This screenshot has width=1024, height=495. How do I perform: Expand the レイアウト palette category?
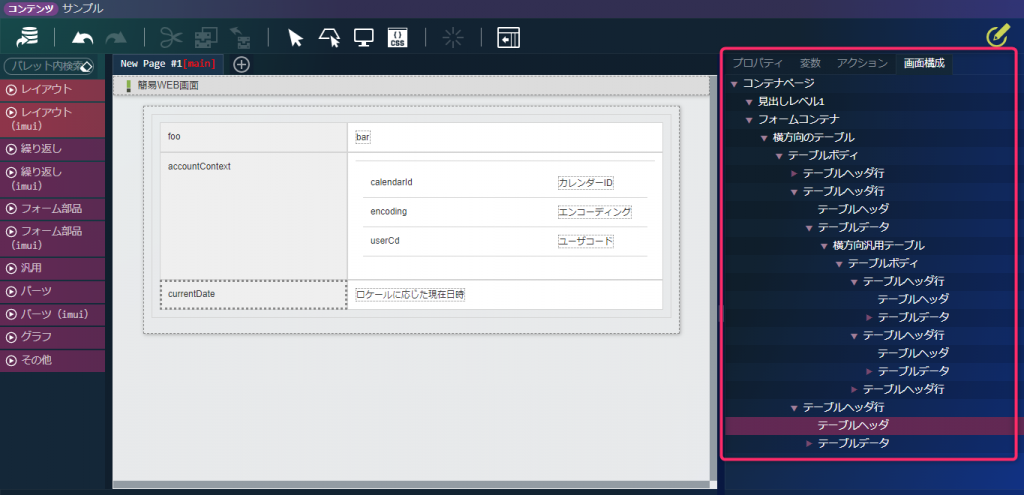pyautogui.click(x=52, y=89)
